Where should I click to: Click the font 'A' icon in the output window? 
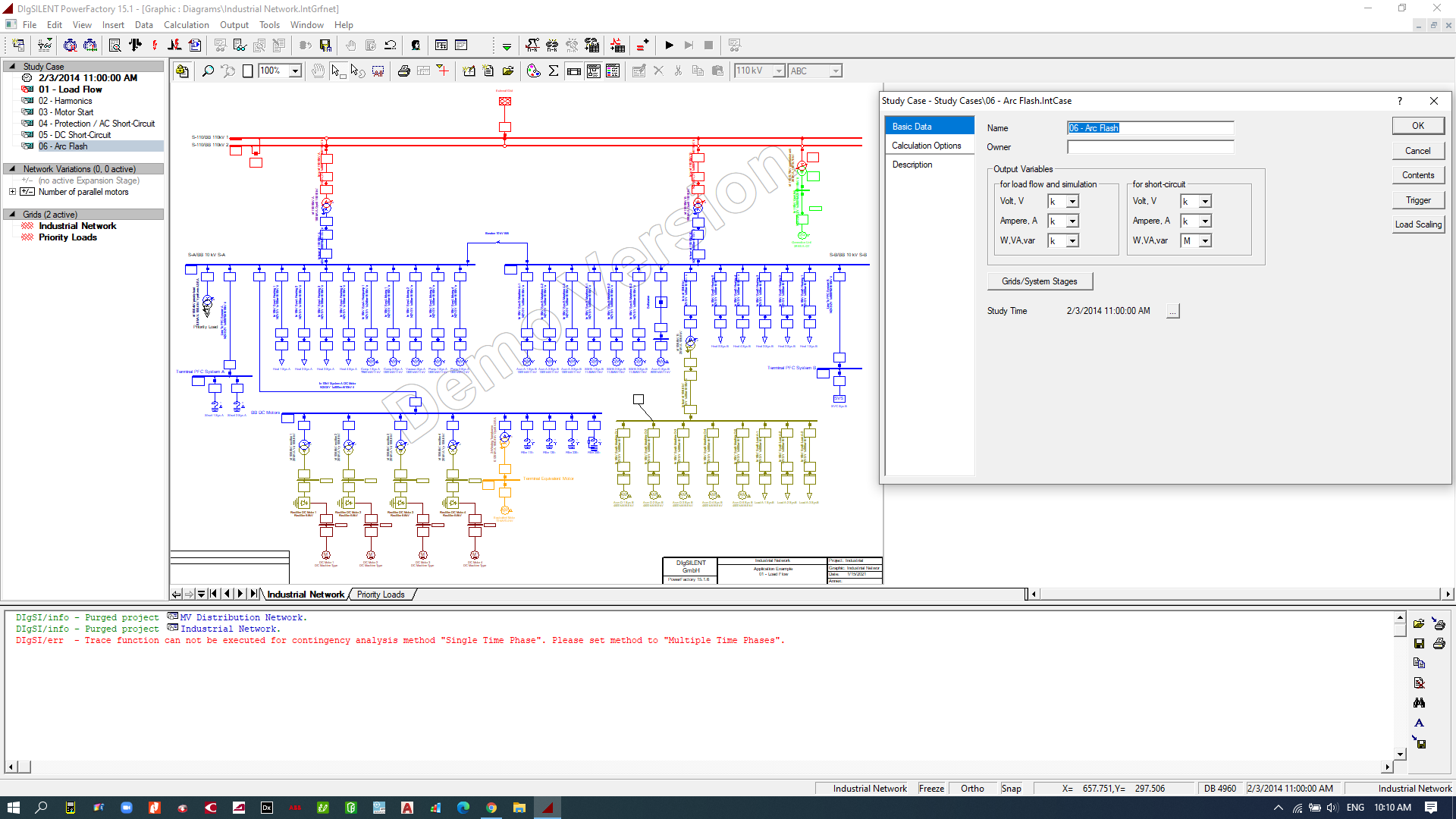point(1420,723)
